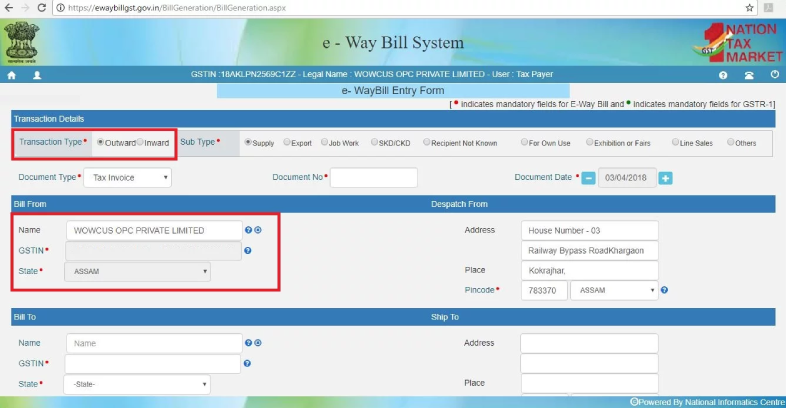Click the Pincode field showing 783370
Screen dimensions: 786x408
(544, 290)
